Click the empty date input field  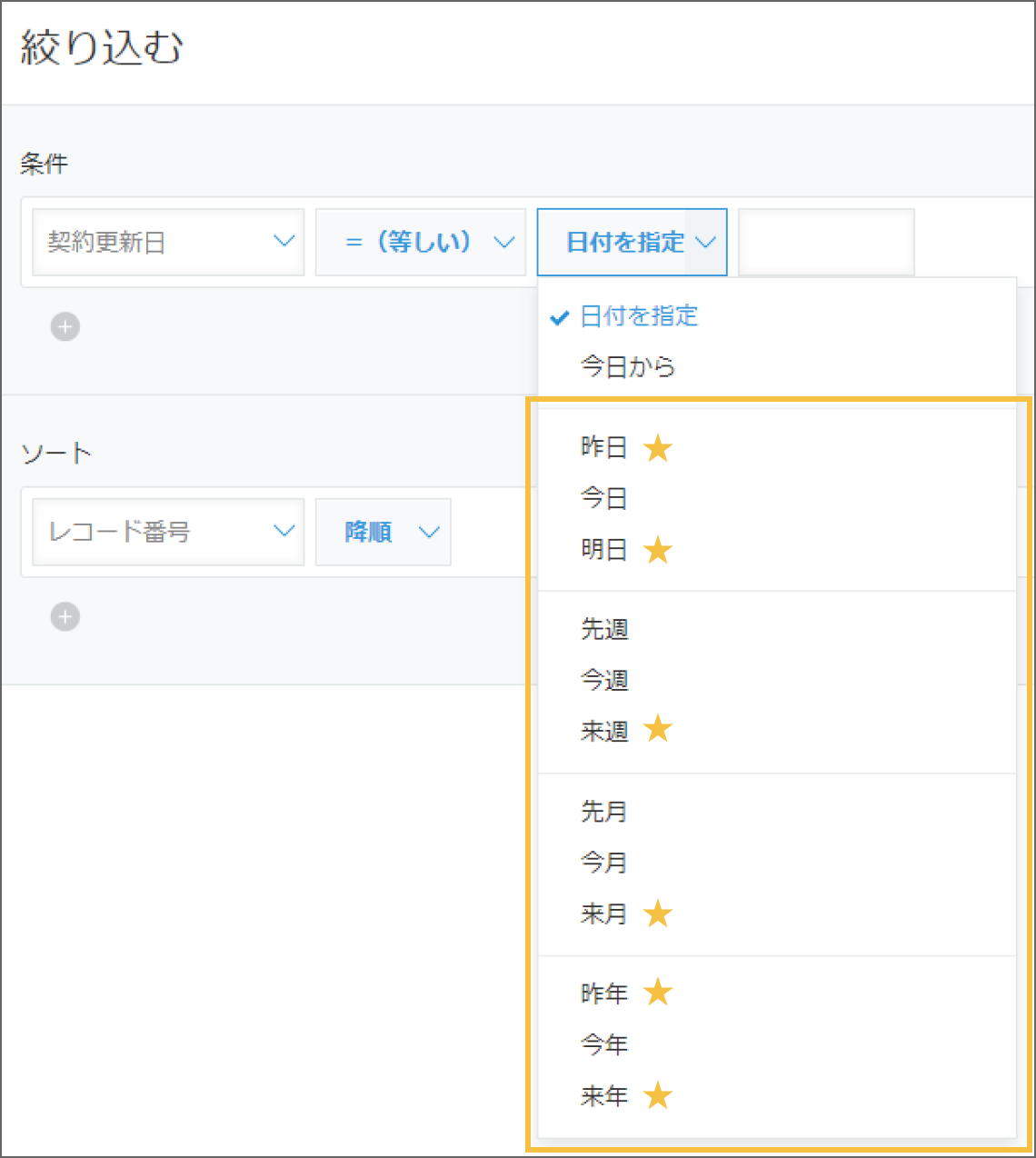pos(825,242)
